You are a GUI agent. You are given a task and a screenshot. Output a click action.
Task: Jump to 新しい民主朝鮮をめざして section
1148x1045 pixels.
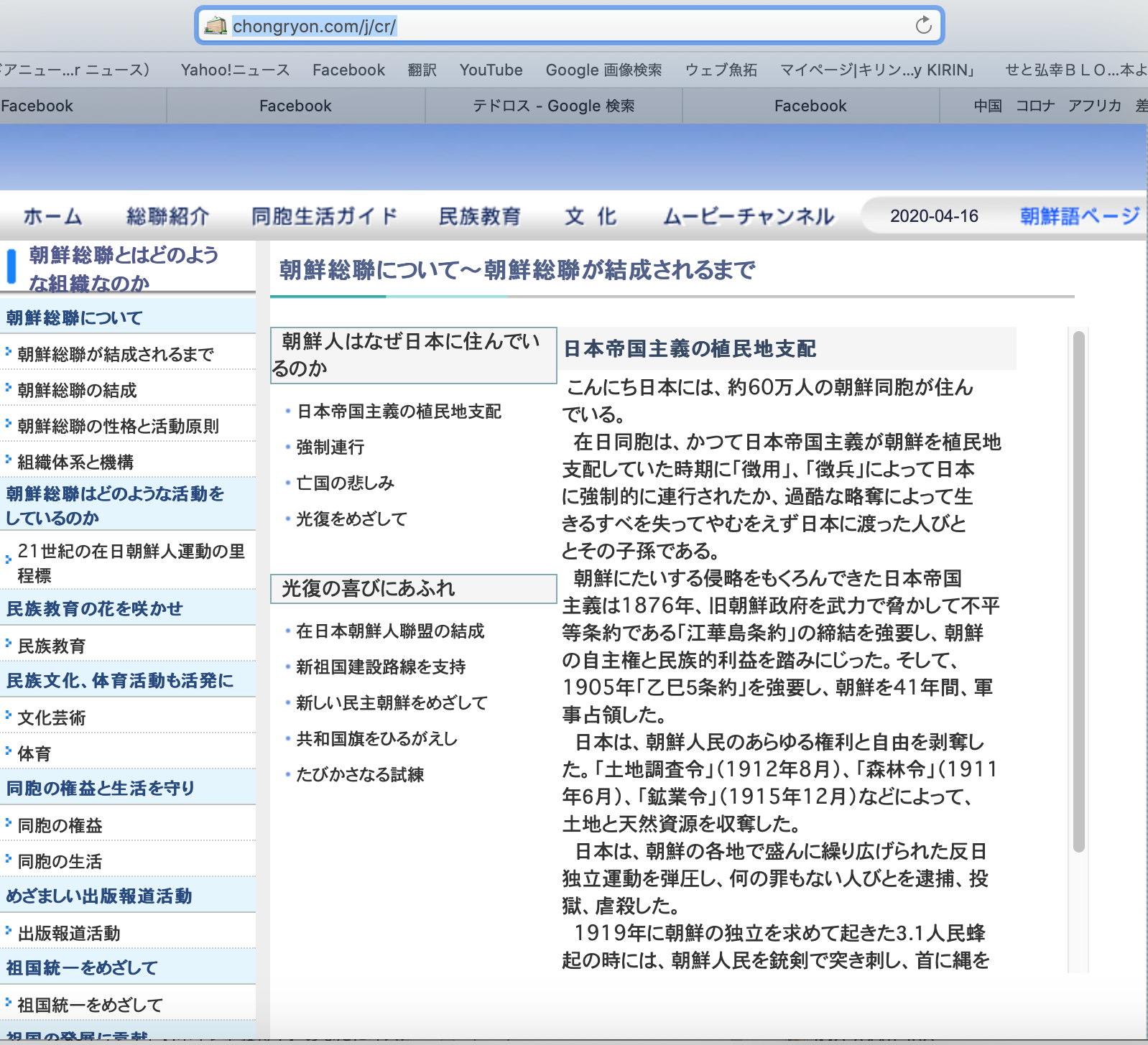[x=392, y=702]
